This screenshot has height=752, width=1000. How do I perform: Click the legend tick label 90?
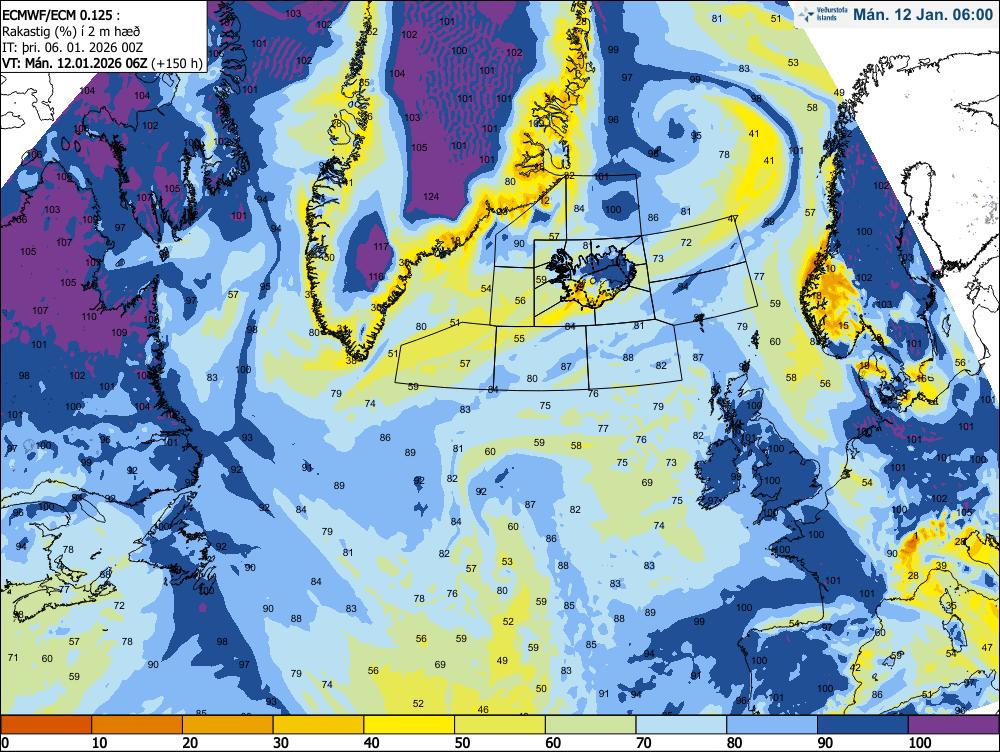point(825,743)
